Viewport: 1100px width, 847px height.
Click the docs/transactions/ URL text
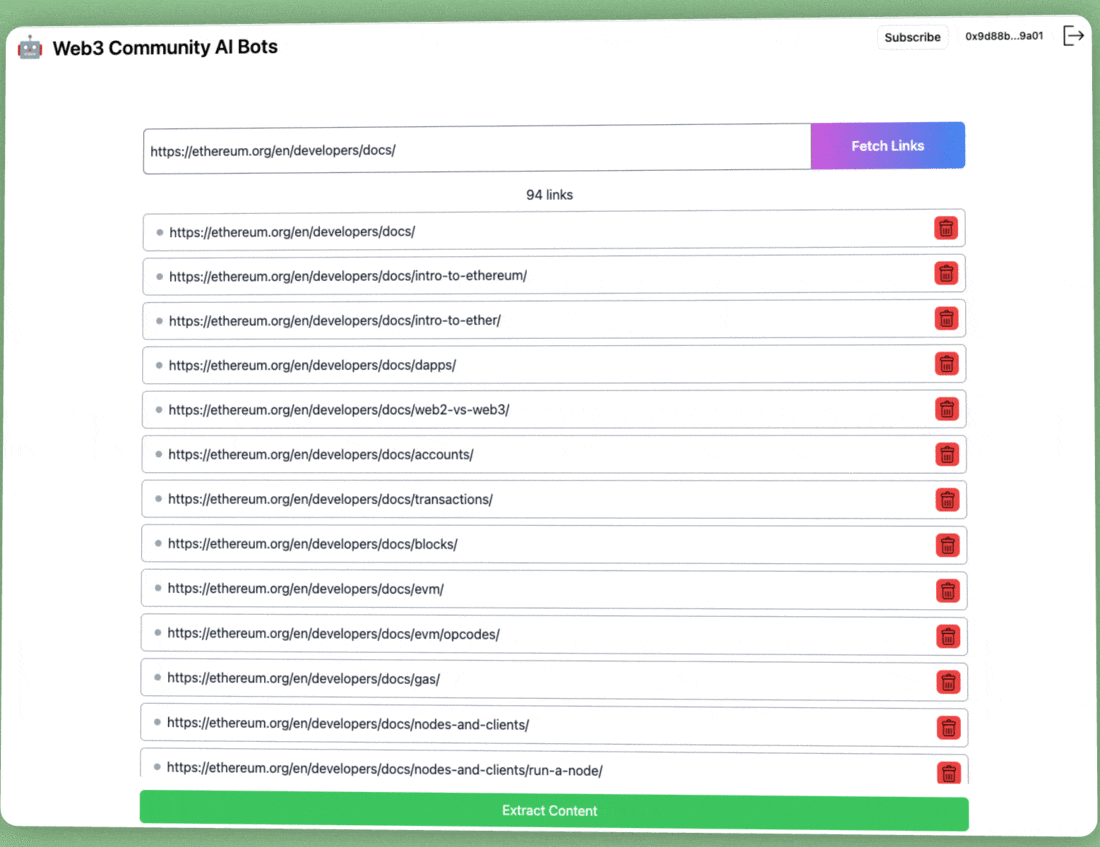(330, 499)
